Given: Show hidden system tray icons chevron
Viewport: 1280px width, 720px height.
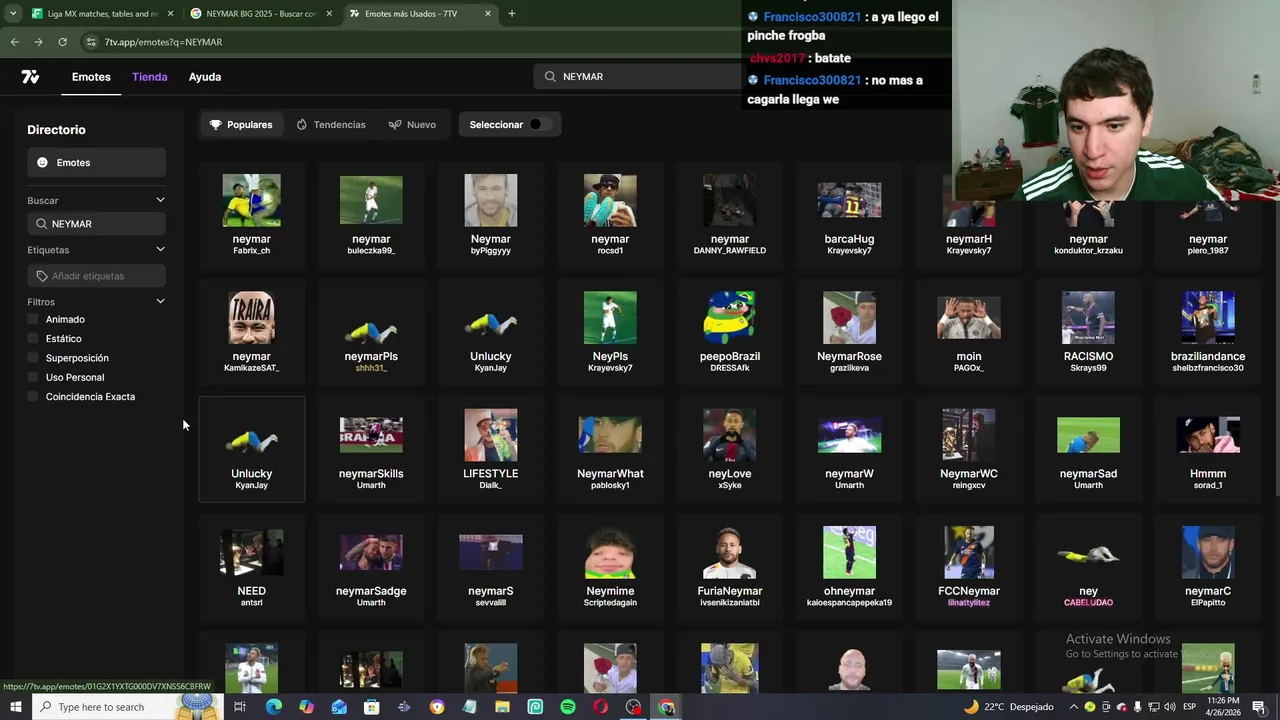Looking at the screenshot, I should [x=1075, y=707].
